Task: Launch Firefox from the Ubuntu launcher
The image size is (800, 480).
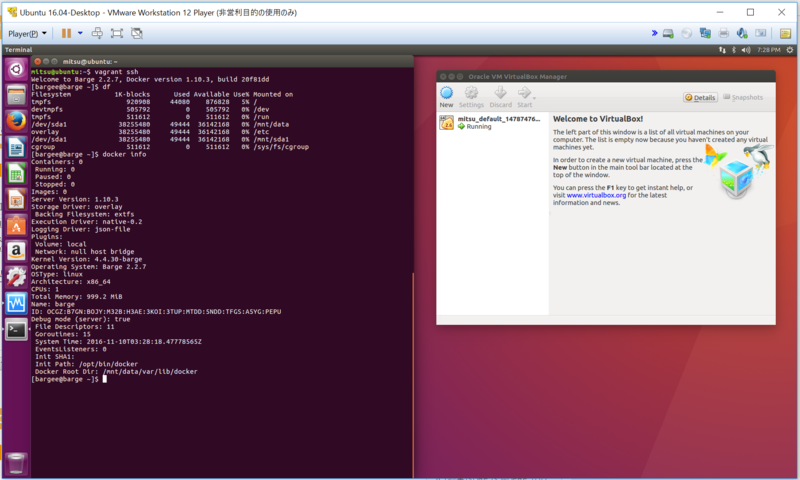Action: 16,121
